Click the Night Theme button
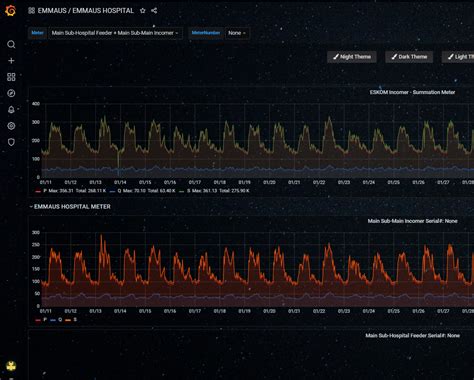The width and height of the screenshot is (474, 380). point(352,57)
